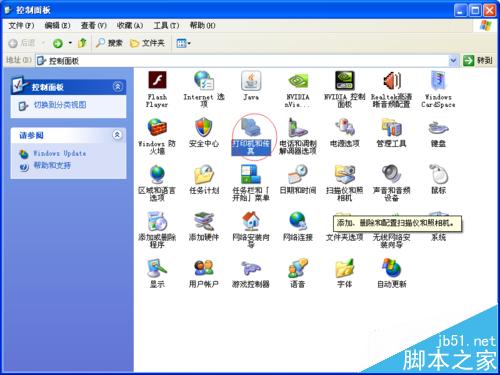Open Windows CardSpace icon

[438, 81]
